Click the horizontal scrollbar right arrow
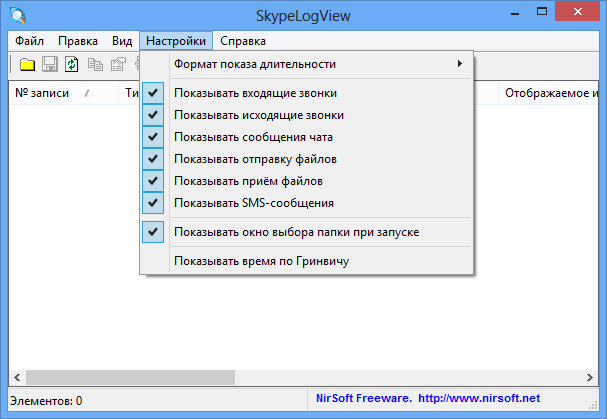This screenshot has height=419, width=607. pos(590,377)
